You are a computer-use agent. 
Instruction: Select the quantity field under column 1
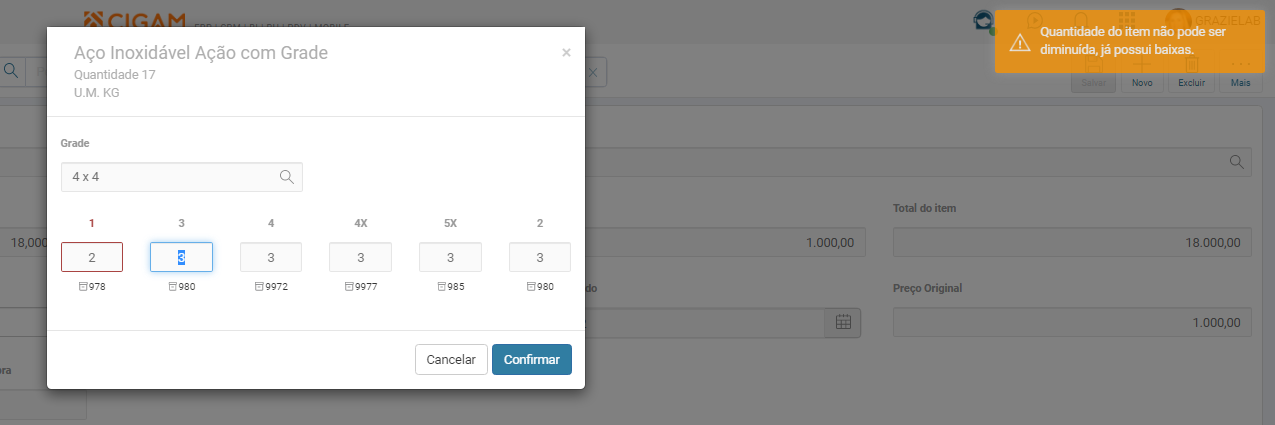tap(92, 257)
